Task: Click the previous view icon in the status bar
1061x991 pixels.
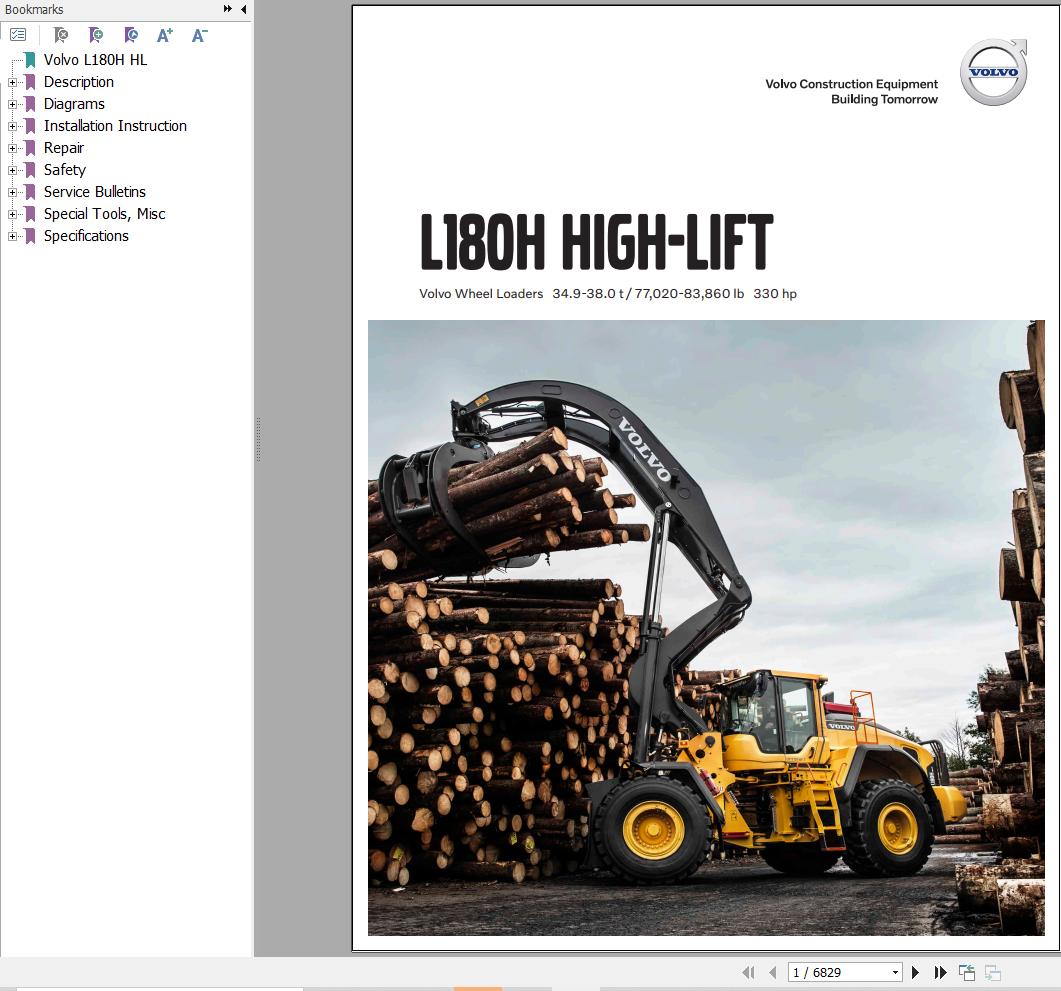Action: [x=967, y=972]
